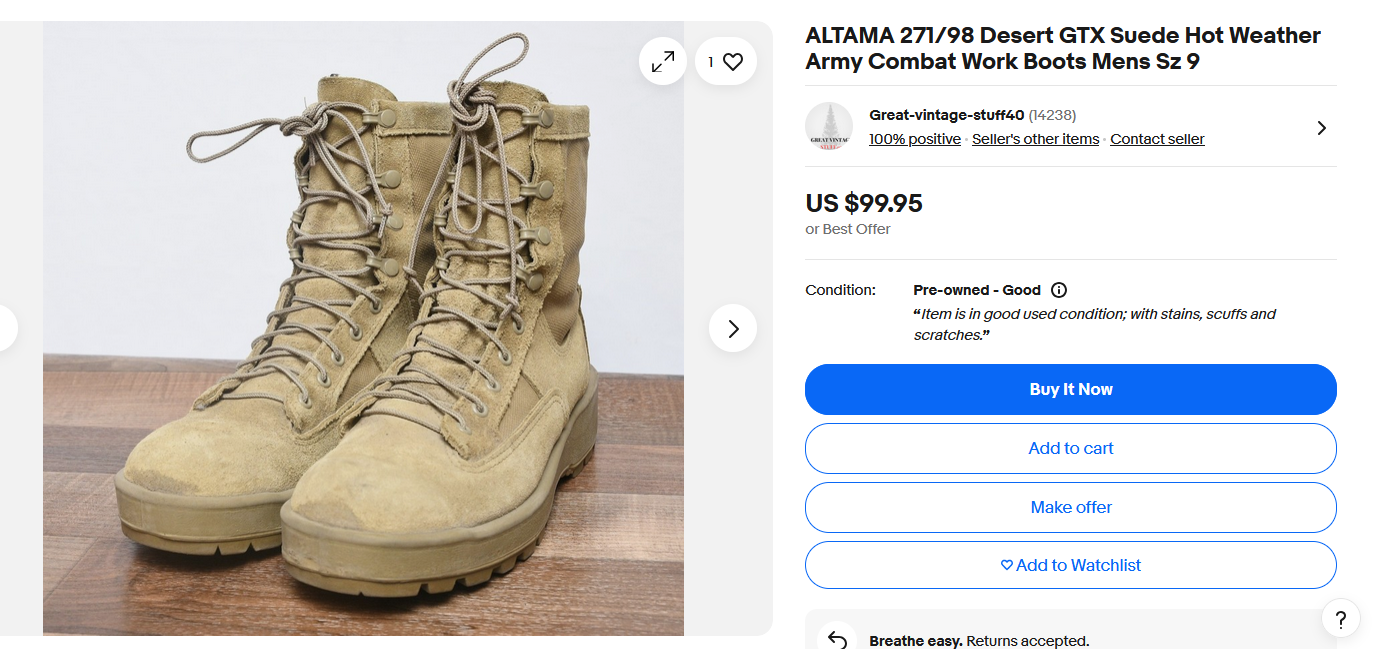Image resolution: width=1385 pixels, height=649 pixels.
Task: Click Add to cart
Action: 1070,448
